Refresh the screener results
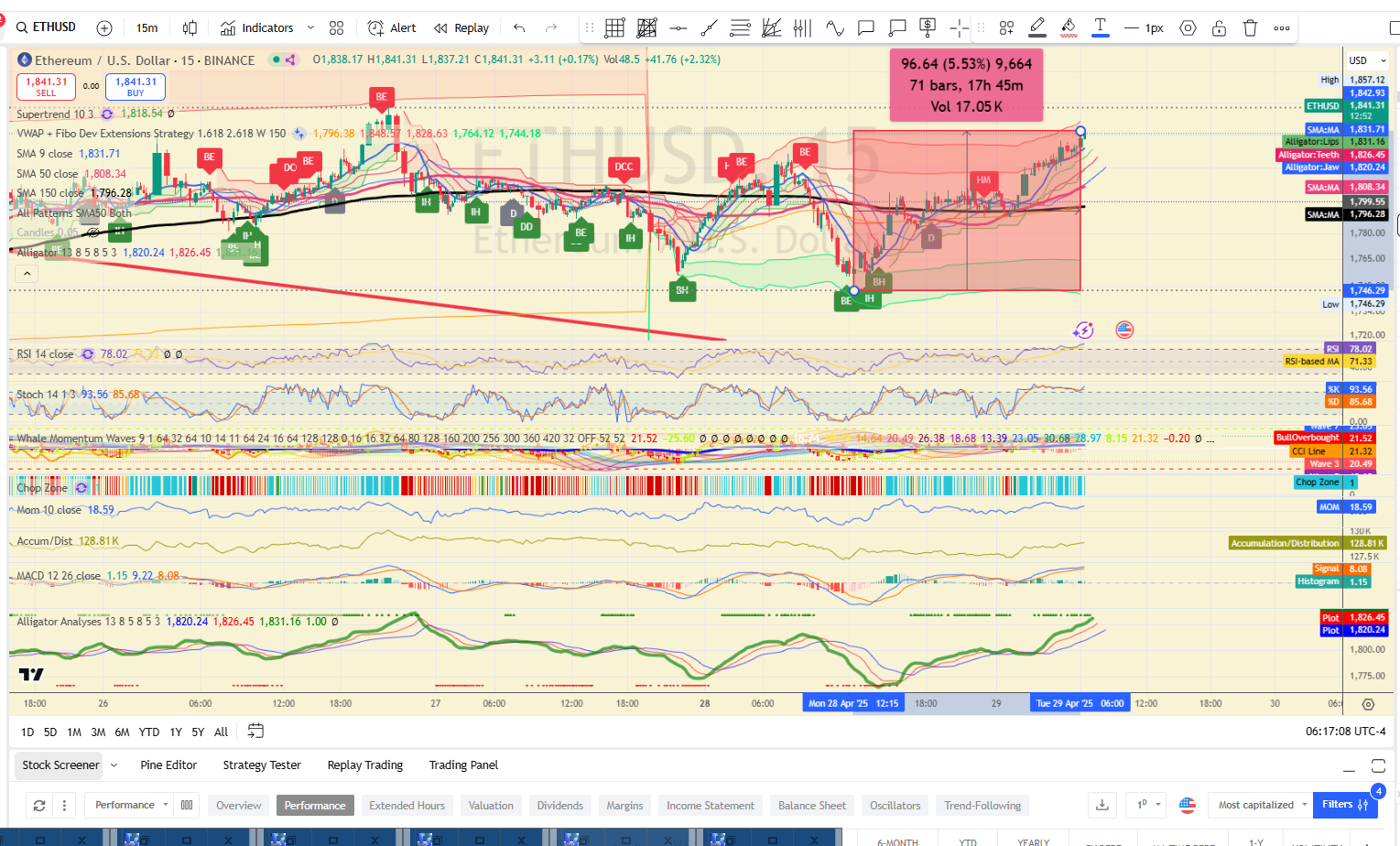This screenshot has width=1400, height=846. [x=39, y=806]
